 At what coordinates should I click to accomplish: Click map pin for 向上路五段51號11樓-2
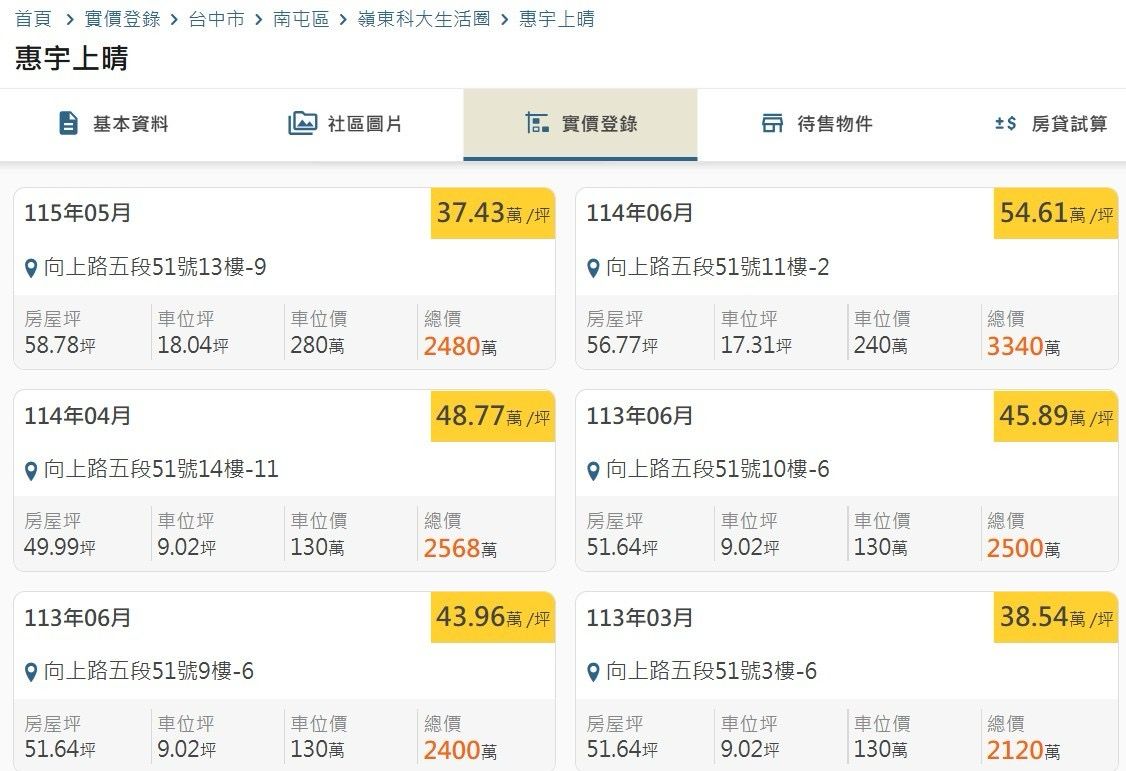(x=593, y=268)
